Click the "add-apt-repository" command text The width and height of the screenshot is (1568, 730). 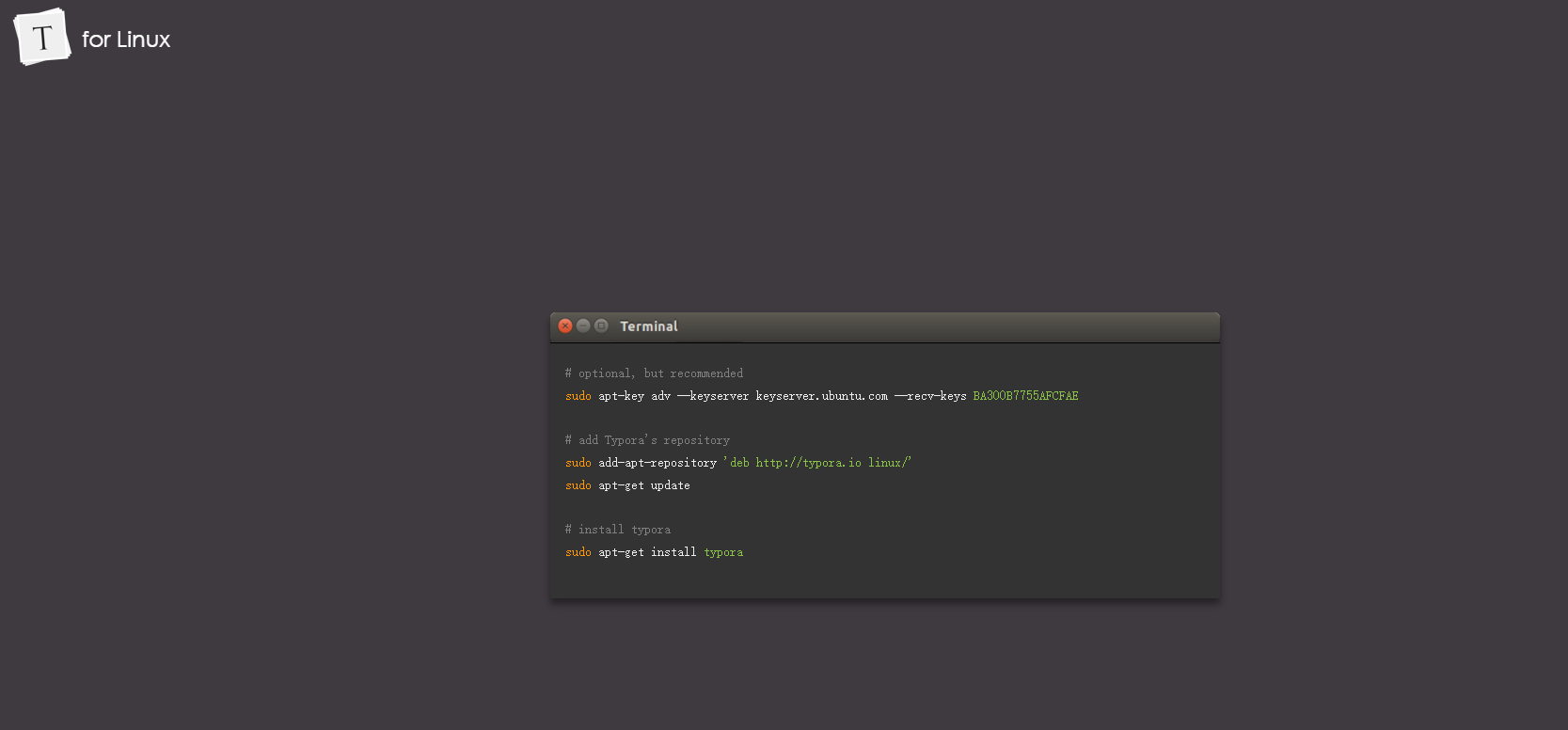(x=657, y=463)
